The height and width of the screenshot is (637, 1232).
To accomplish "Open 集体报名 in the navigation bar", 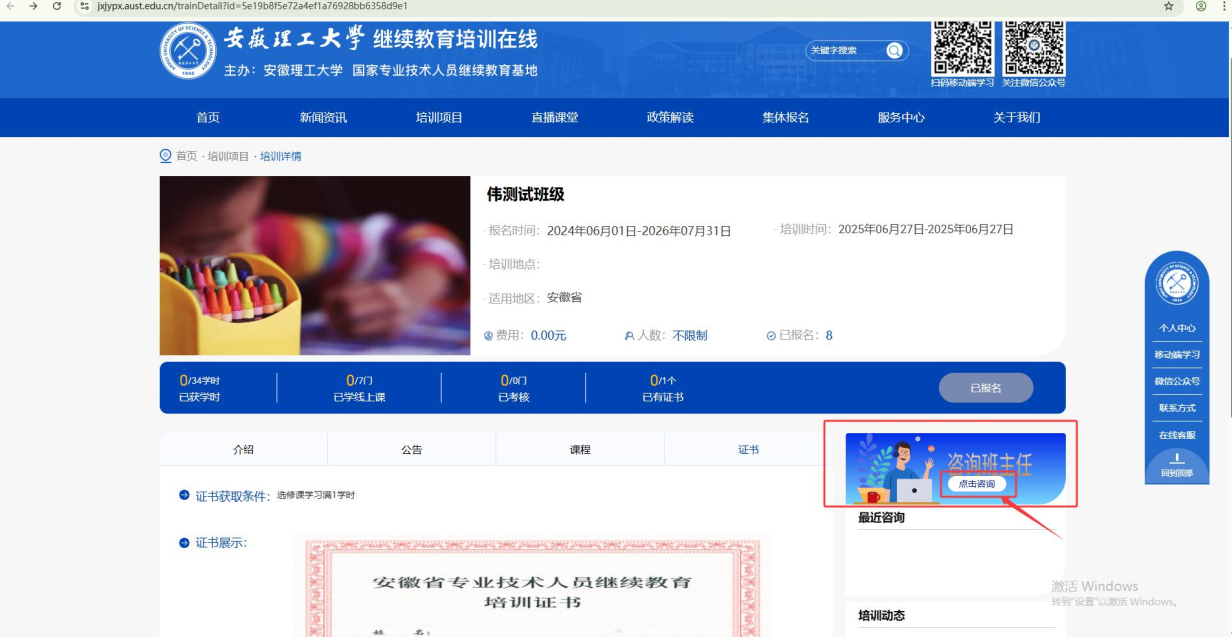I will click(785, 117).
